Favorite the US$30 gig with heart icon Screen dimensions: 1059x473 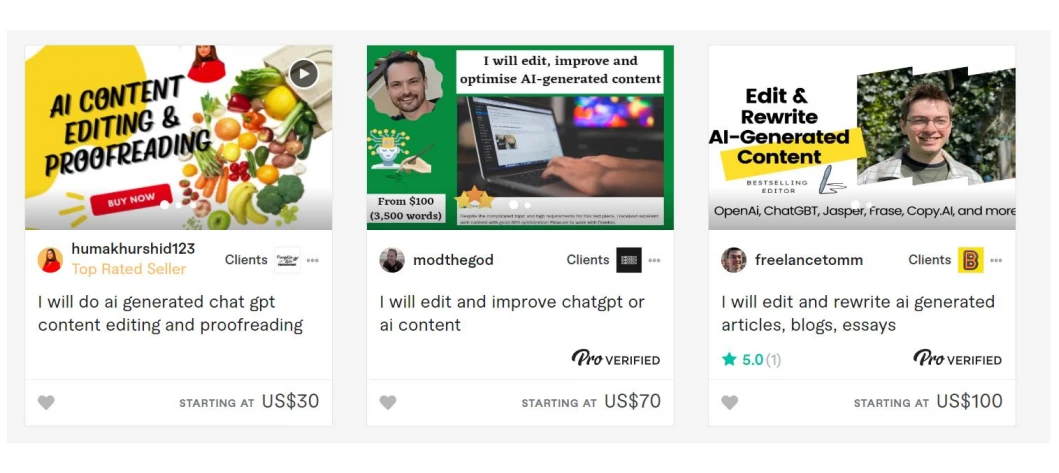[46, 403]
